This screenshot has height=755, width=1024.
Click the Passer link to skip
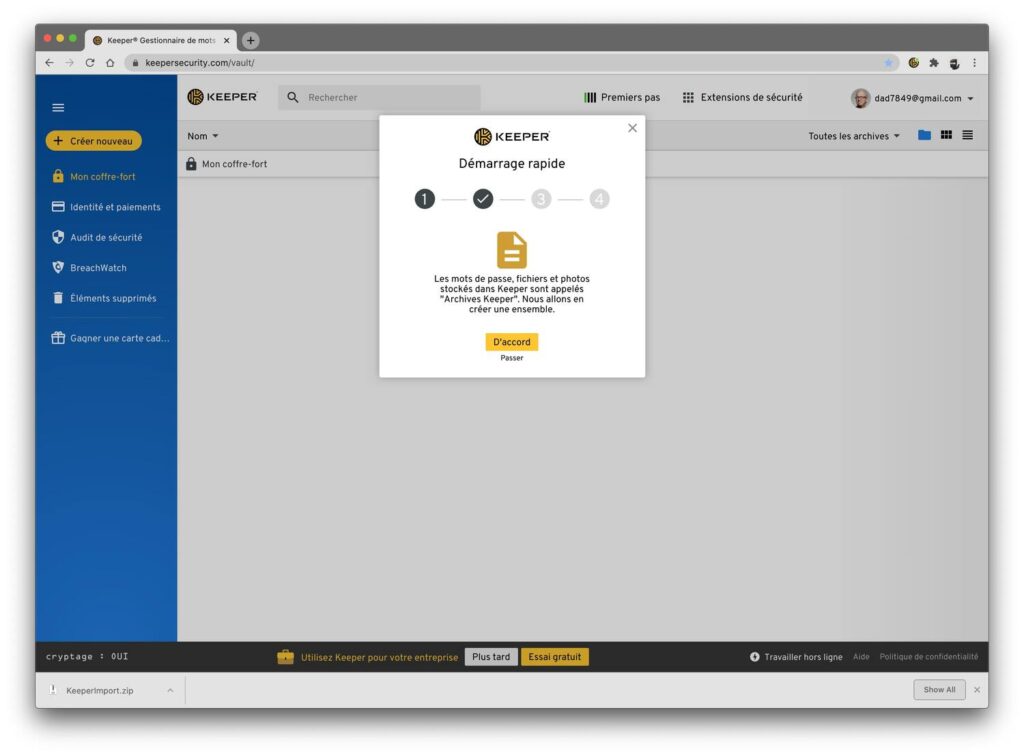pos(512,358)
